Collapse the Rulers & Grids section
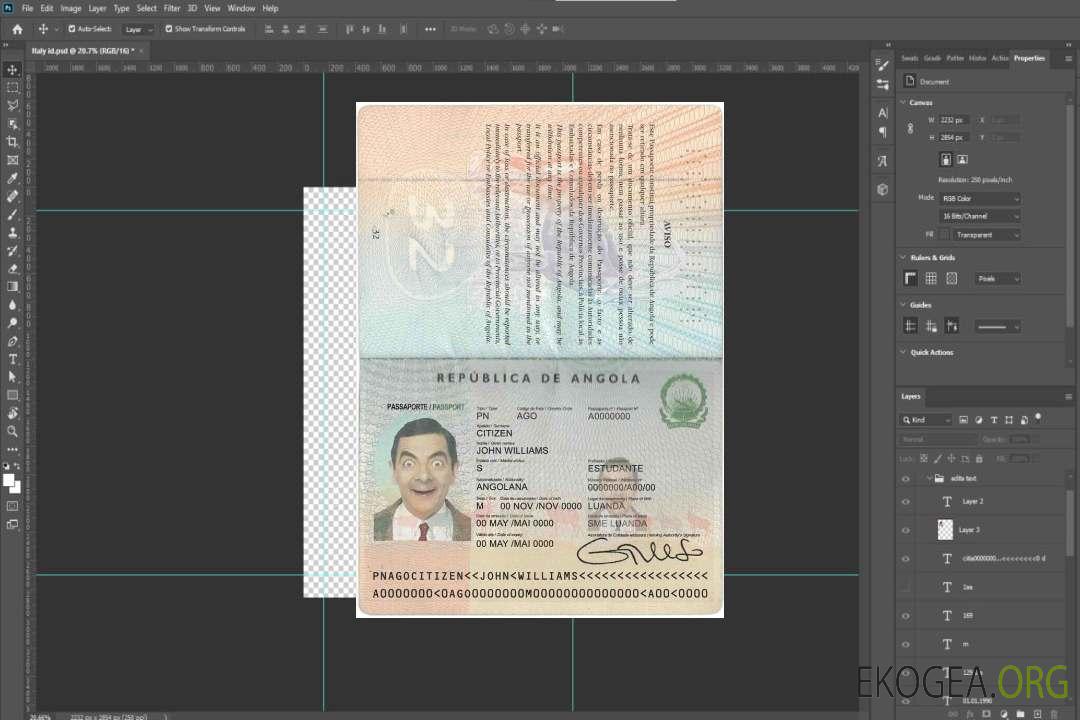The image size is (1080, 720). [903, 258]
